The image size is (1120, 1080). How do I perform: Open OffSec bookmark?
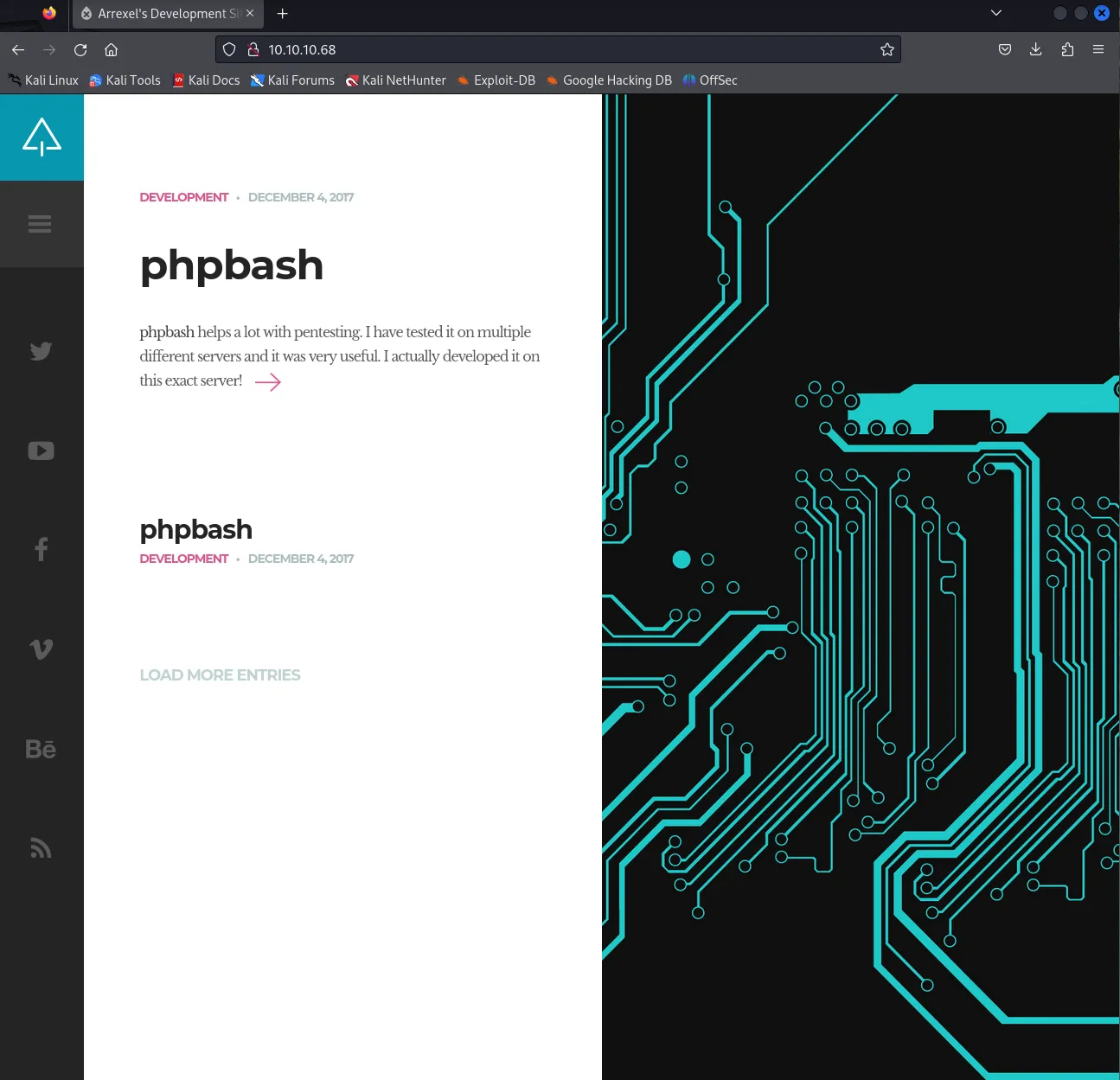click(710, 80)
